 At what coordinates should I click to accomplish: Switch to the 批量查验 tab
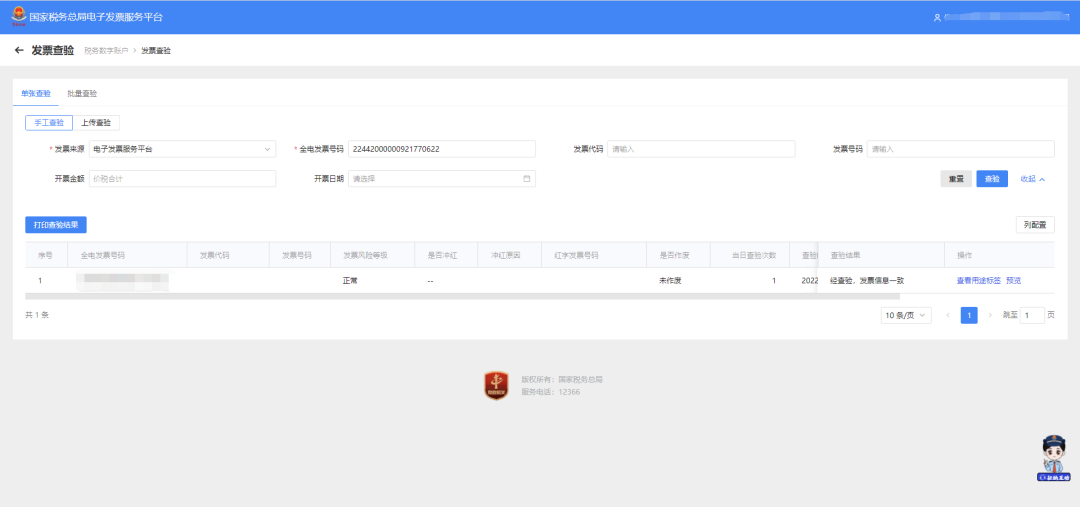point(82,93)
